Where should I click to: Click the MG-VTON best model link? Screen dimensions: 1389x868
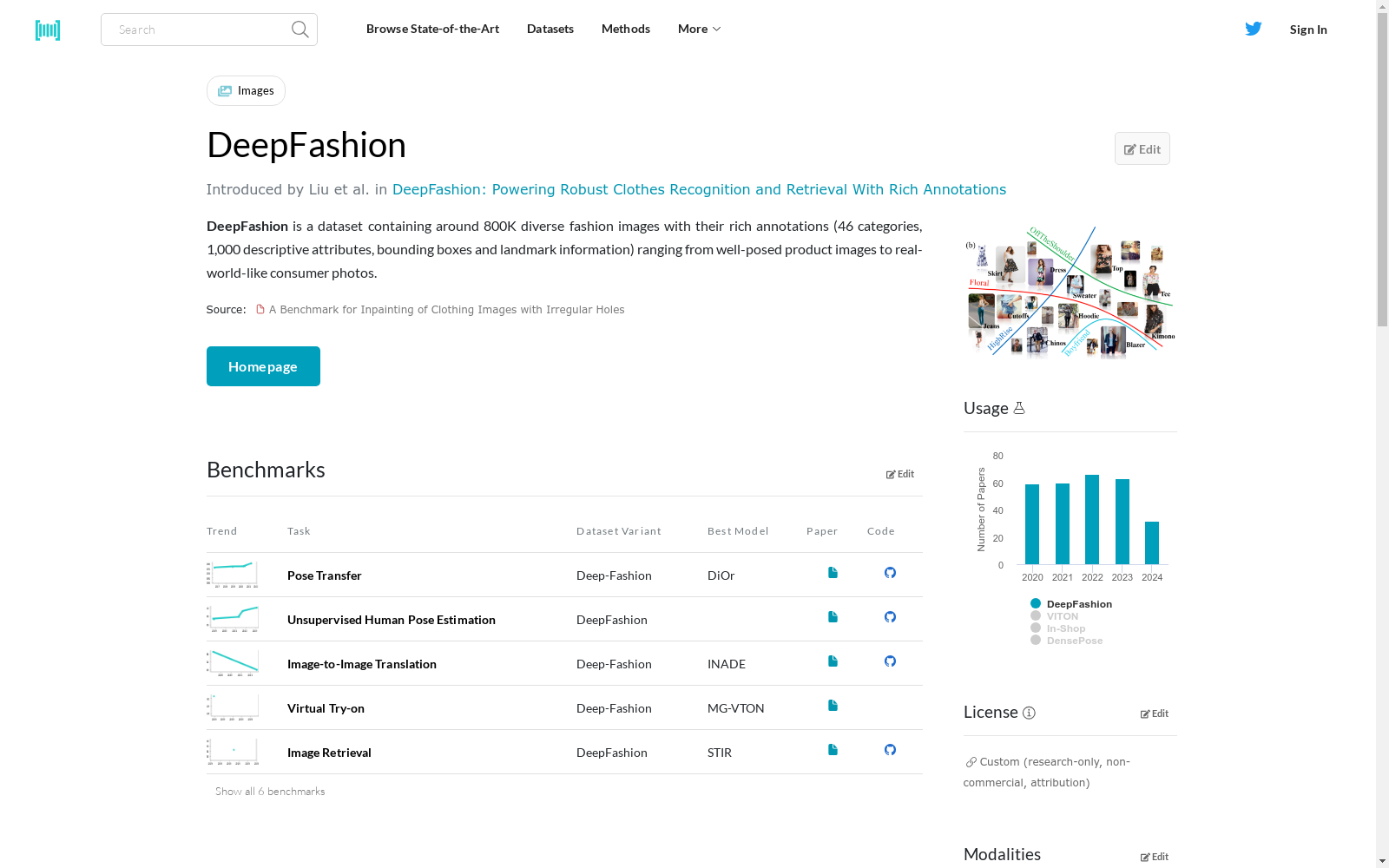tap(736, 708)
